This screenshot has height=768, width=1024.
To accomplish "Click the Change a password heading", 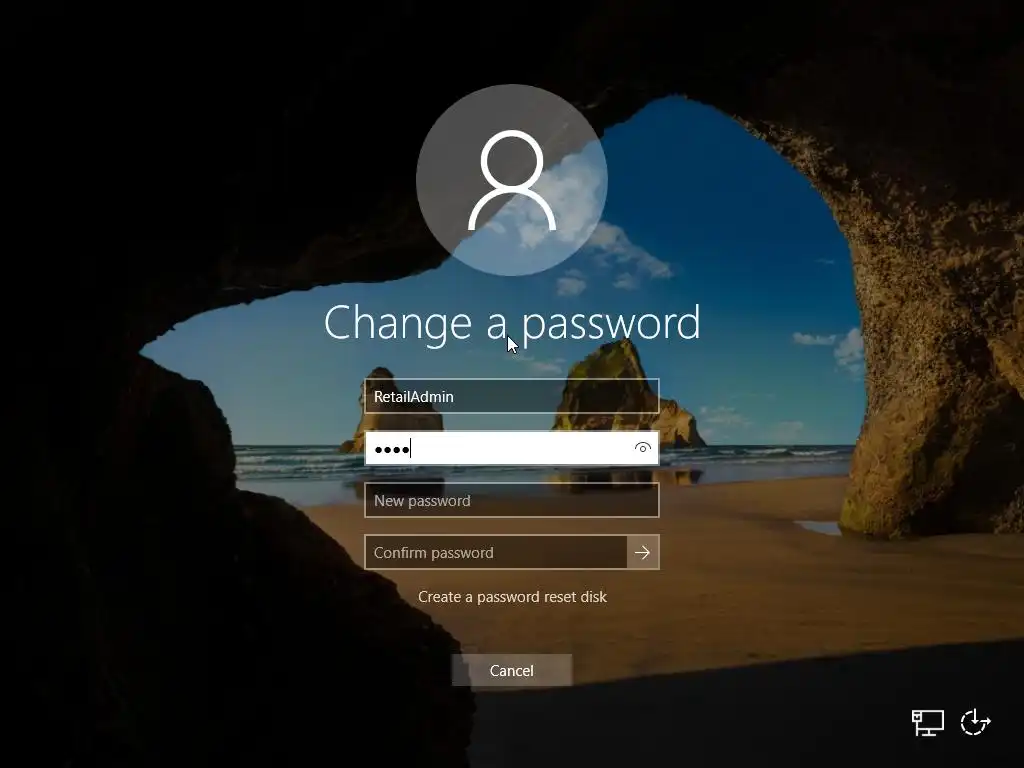I will pyautogui.click(x=512, y=323).
